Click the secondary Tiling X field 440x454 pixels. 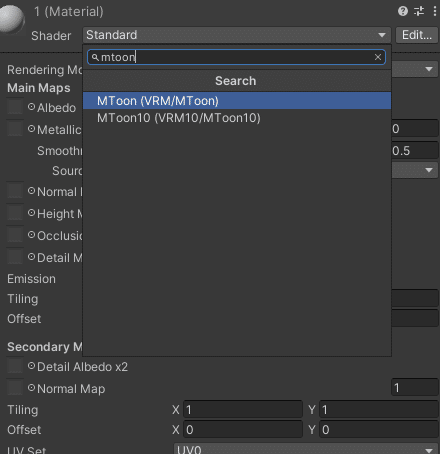[243, 410]
